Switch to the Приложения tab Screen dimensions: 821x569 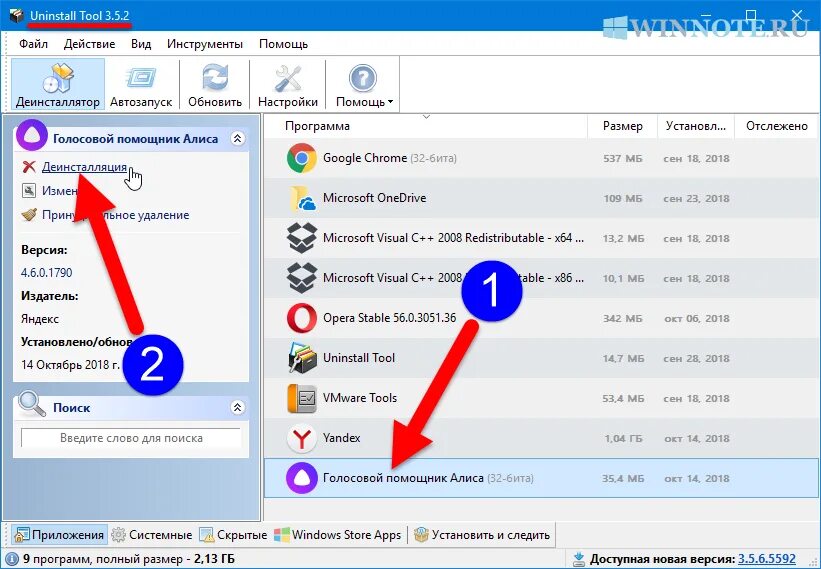[x=59, y=534]
